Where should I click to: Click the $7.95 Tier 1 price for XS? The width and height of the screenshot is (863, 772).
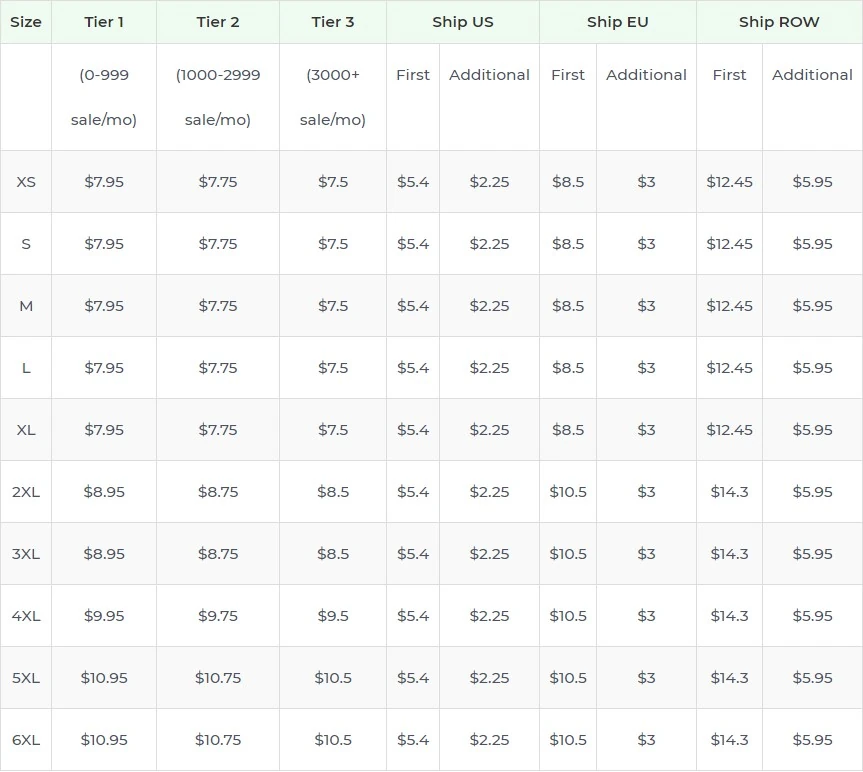(x=104, y=181)
